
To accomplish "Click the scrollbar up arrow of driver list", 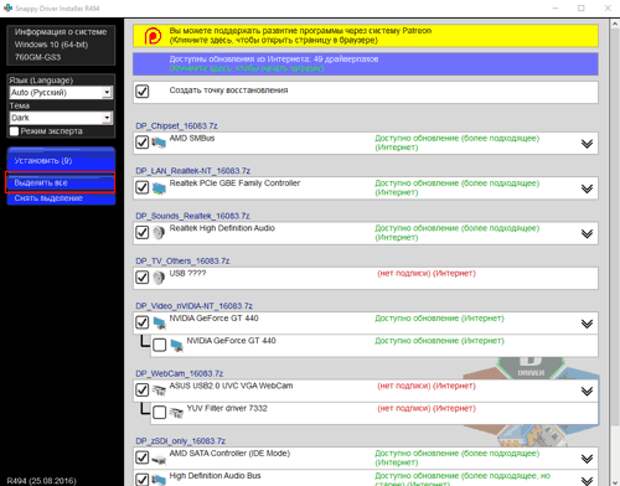I will 615,24.
